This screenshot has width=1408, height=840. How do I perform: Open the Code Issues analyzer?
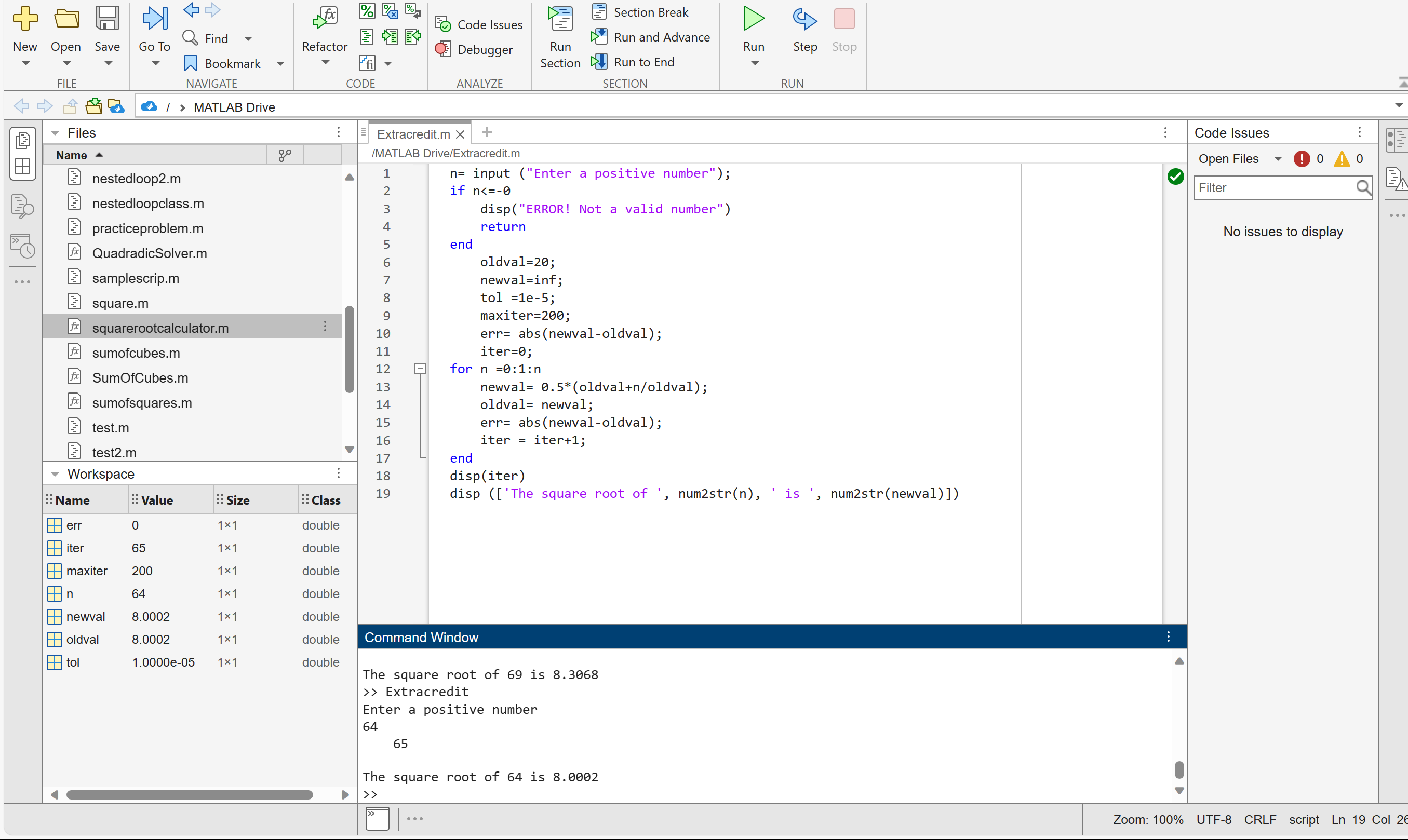pyautogui.click(x=478, y=24)
